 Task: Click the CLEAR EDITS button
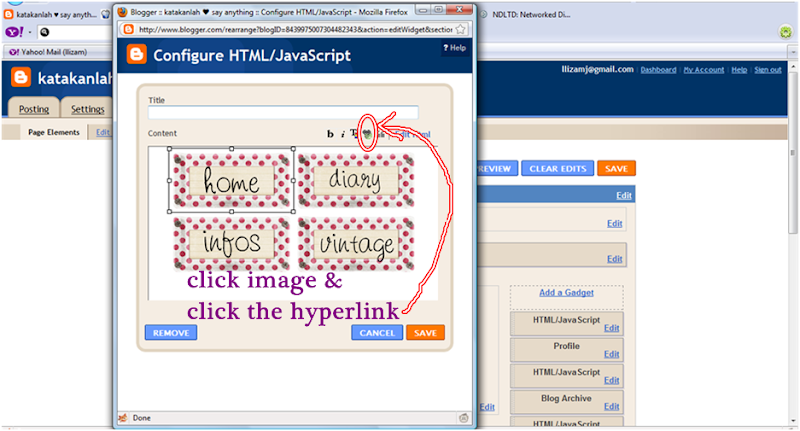[558, 168]
